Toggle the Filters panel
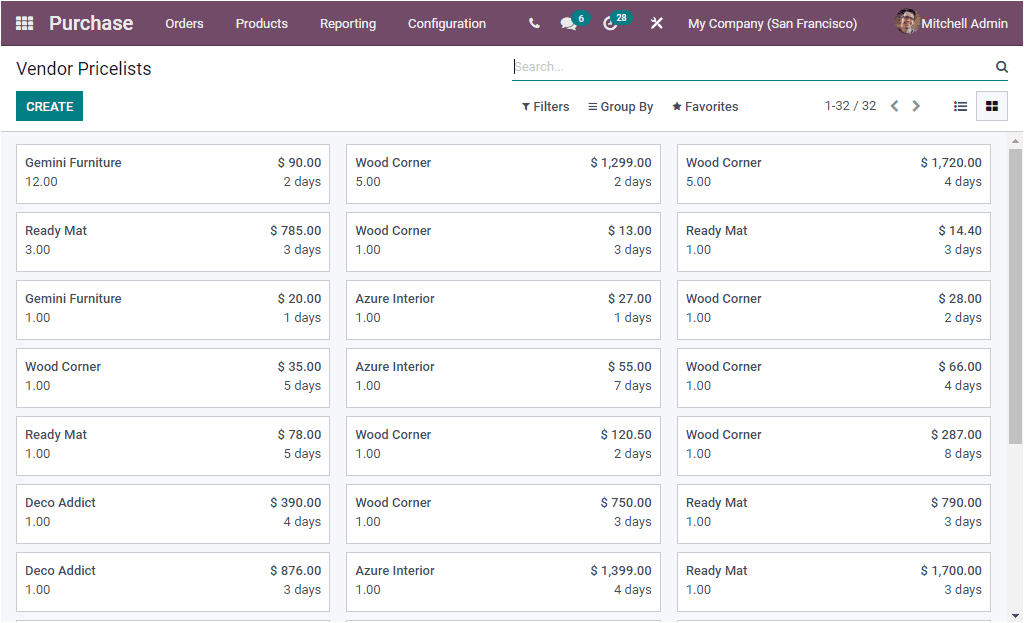 544,106
